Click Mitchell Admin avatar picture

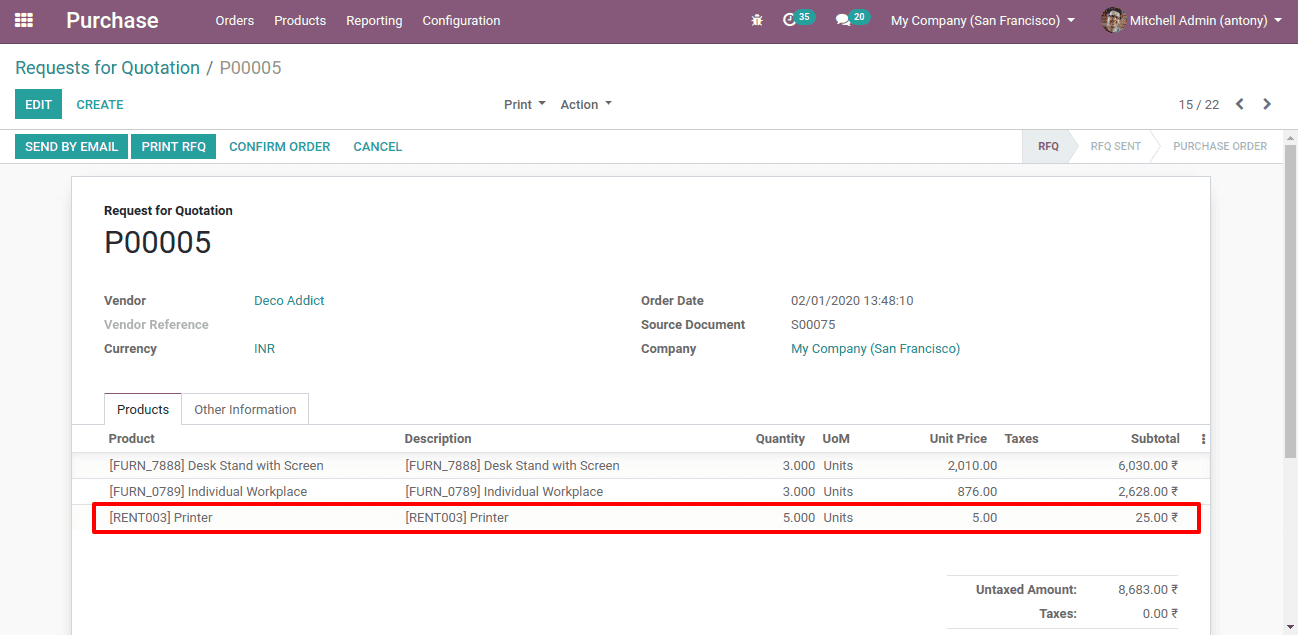click(x=1113, y=20)
